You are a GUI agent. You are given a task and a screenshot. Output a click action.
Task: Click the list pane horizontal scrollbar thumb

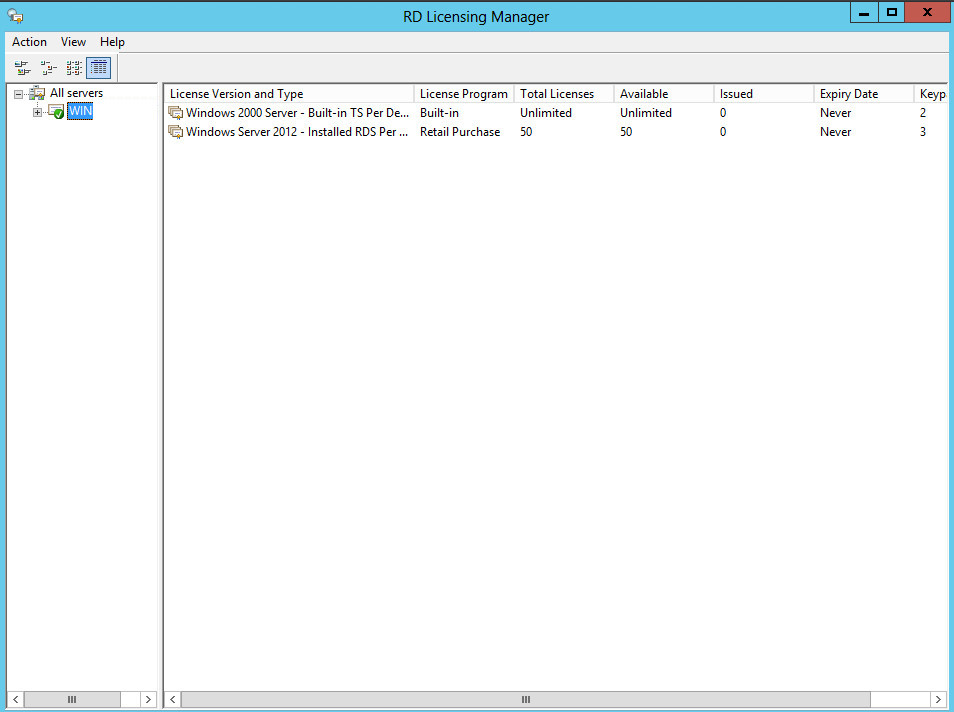coord(526,700)
